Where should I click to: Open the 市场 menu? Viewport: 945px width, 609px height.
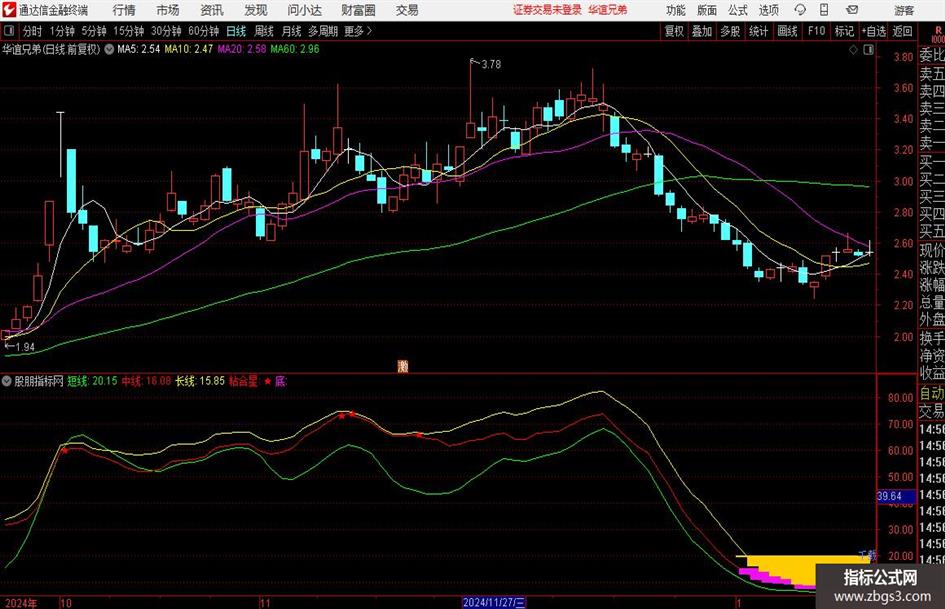pyautogui.click(x=168, y=10)
